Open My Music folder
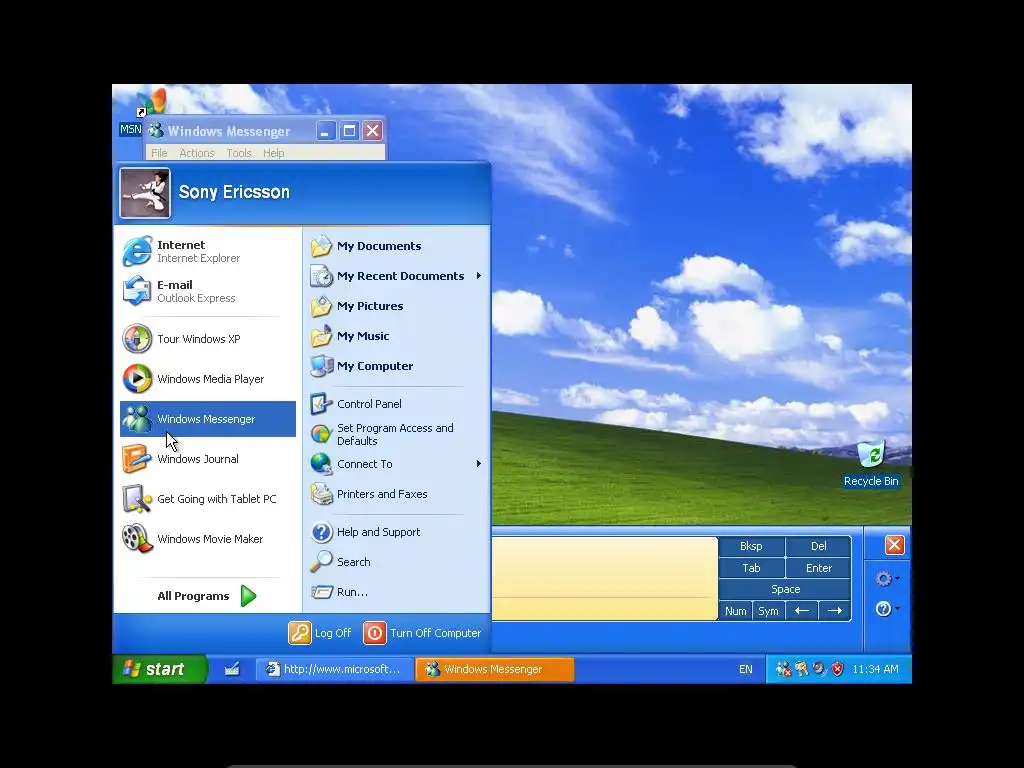 397,336
